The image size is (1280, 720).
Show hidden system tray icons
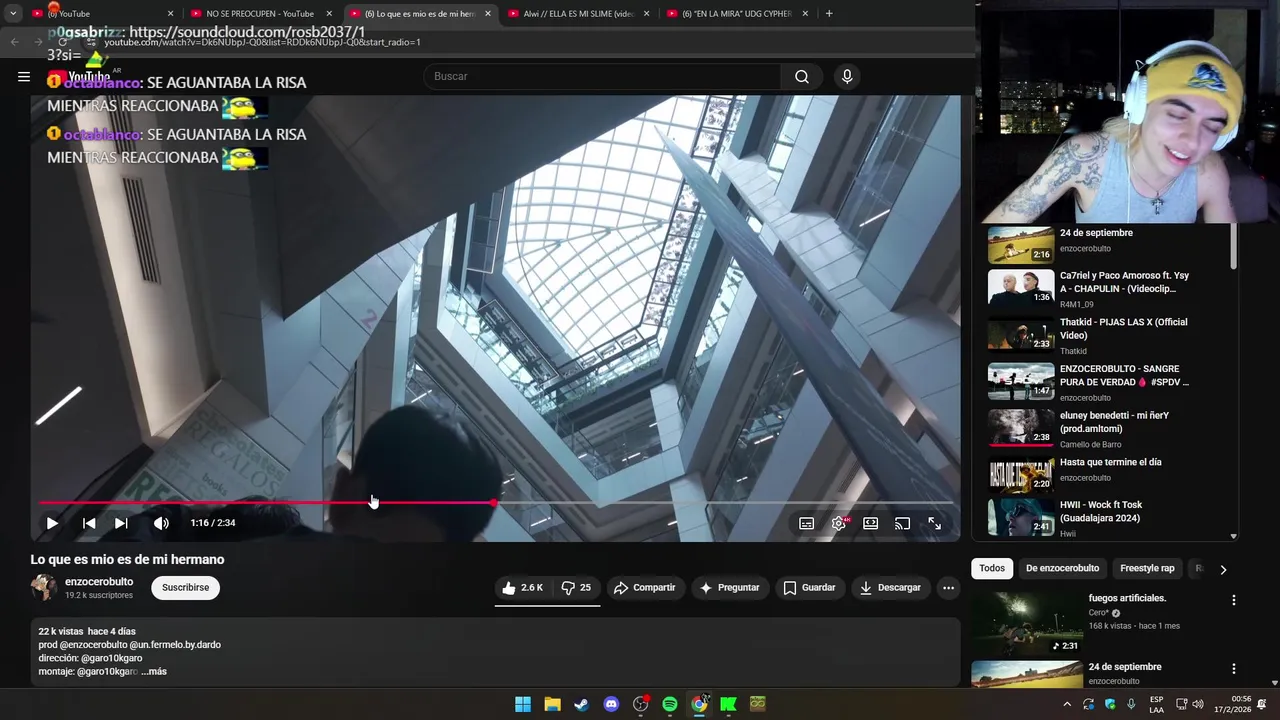point(1067,704)
